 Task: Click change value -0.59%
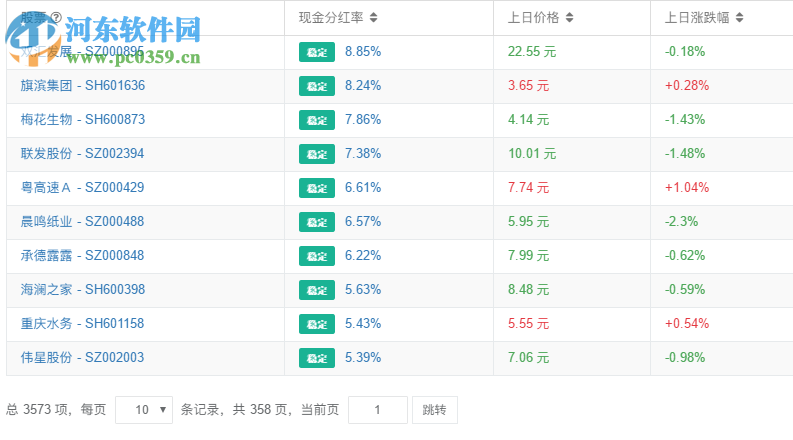(x=685, y=289)
